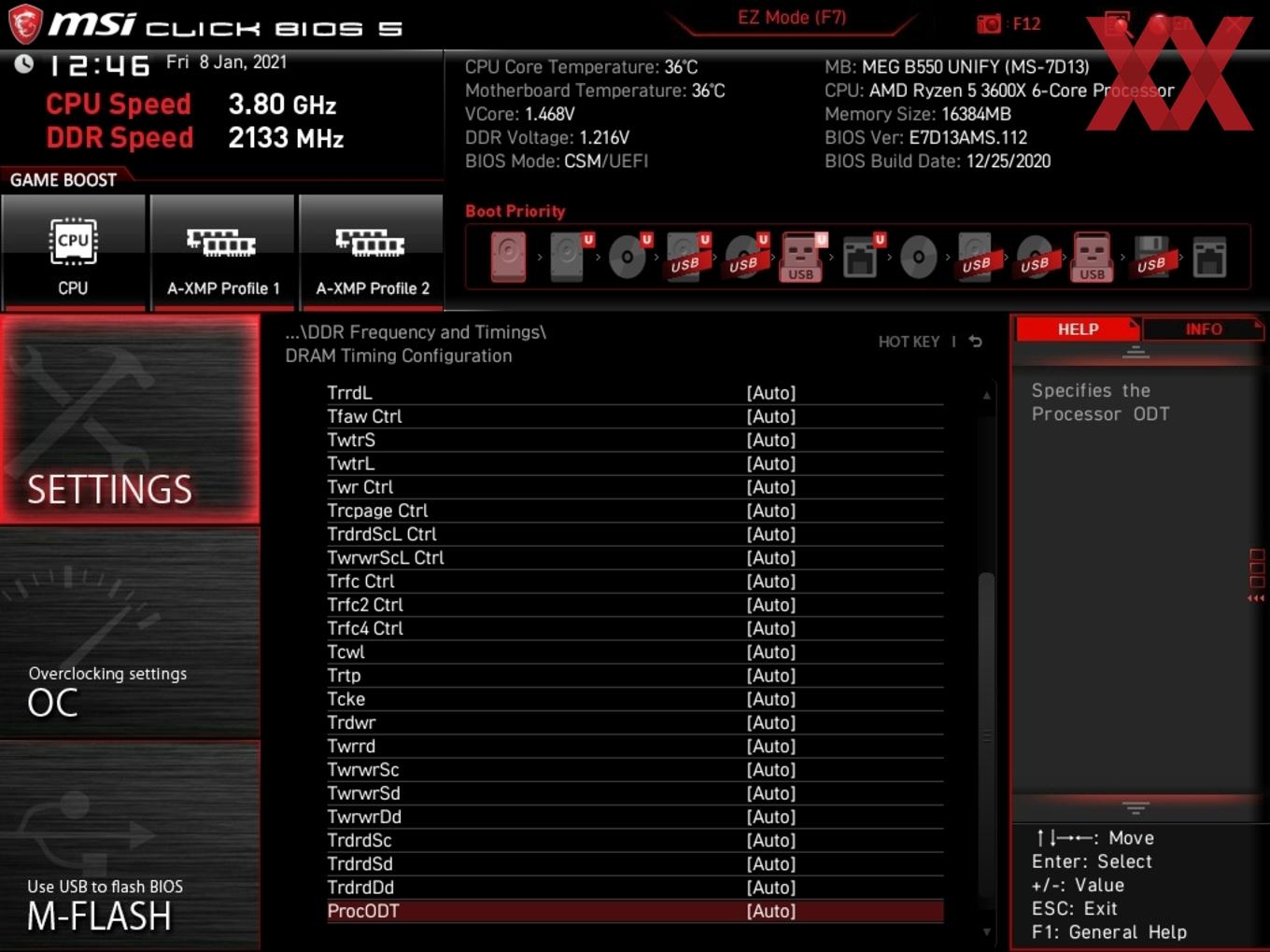Select the TrdrdScL Ctrl row
Viewport: 1270px width, 952px height.
click(635, 534)
